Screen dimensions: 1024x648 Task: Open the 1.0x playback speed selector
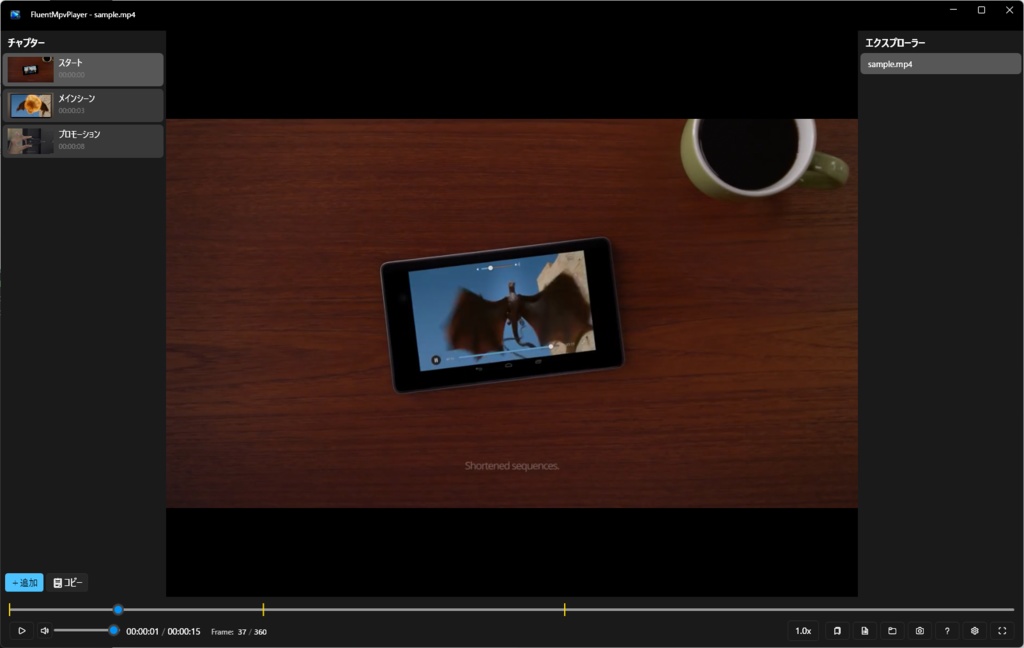[x=802, y=631]
